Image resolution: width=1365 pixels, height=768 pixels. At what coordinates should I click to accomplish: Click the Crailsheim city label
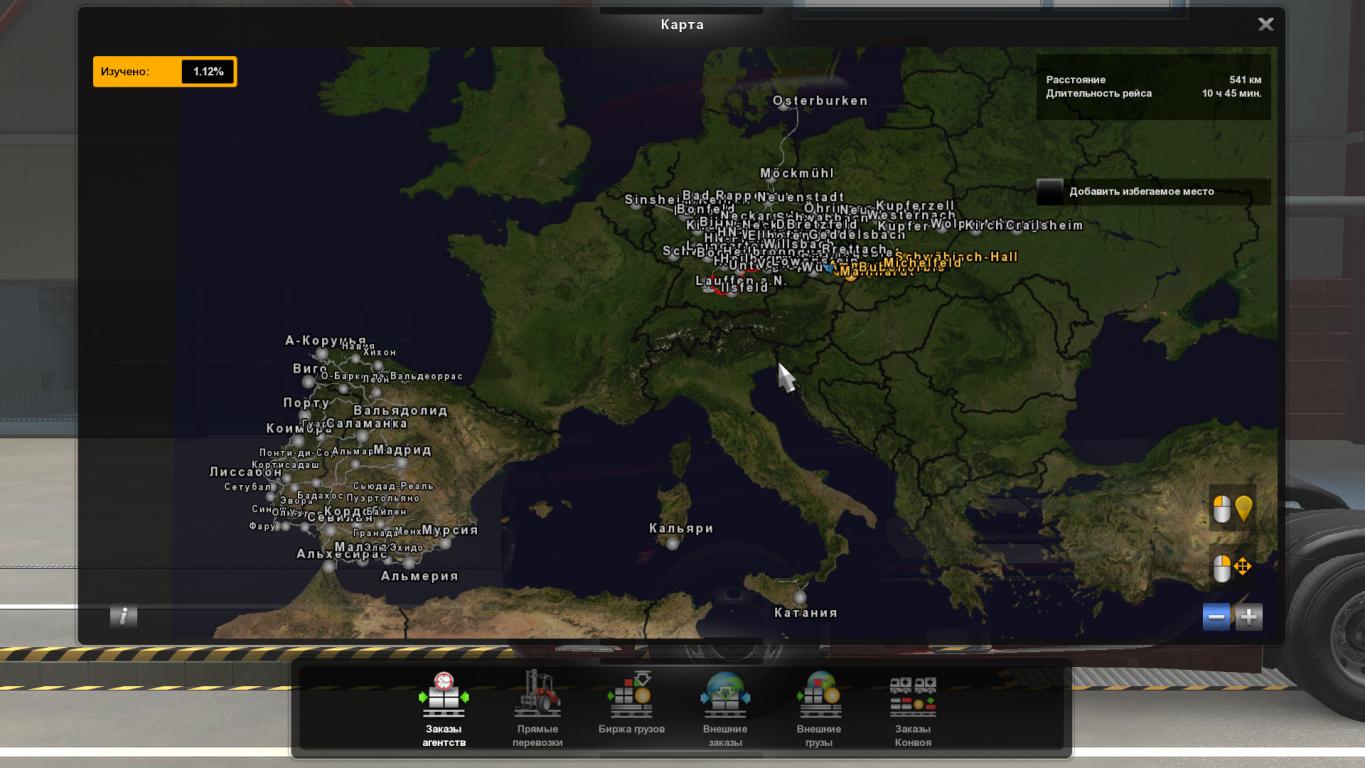[1044, 225]
